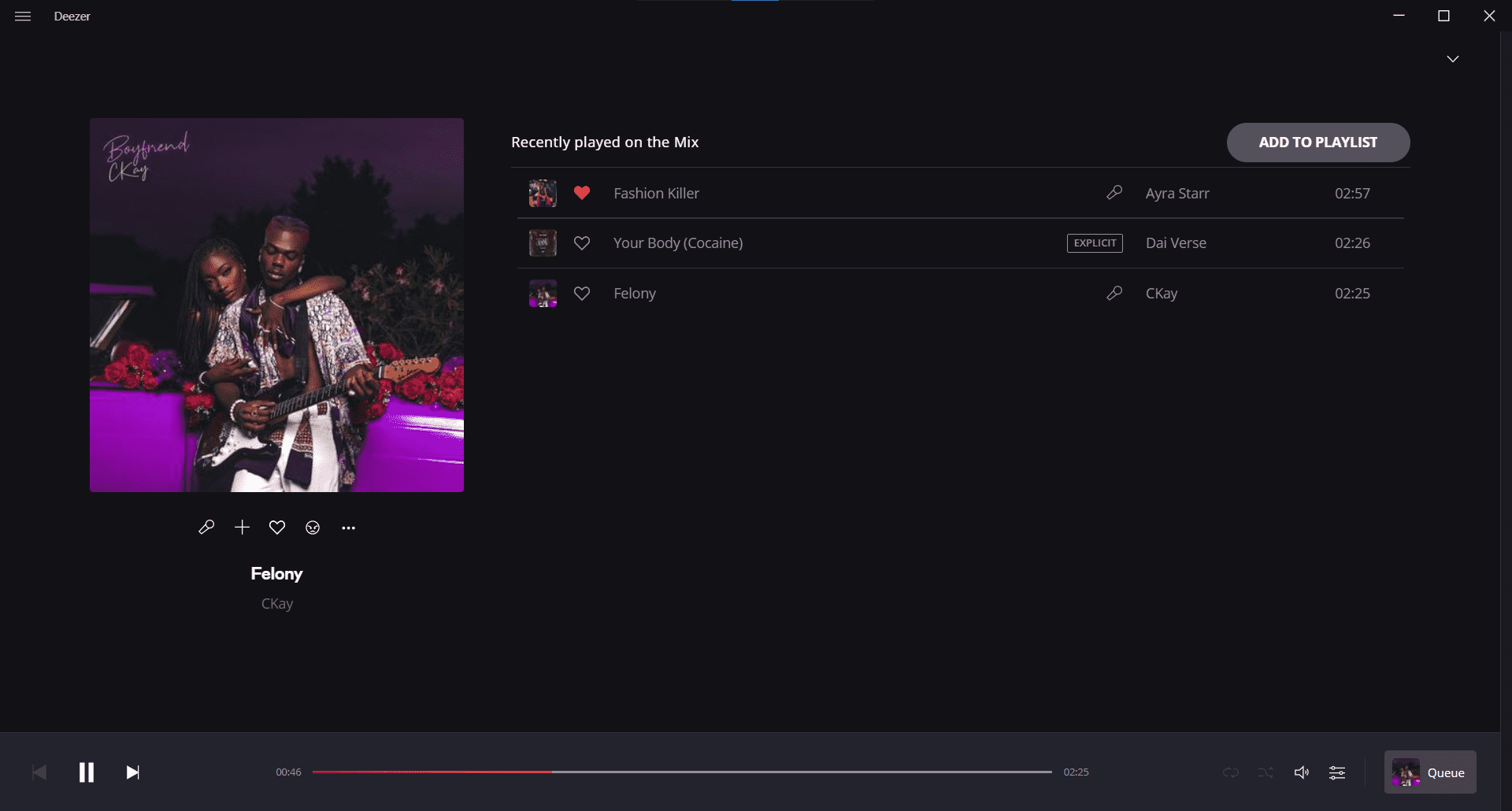Click the sad face don't recommend icon
The image size is (1512, 811).
[313, 528]
